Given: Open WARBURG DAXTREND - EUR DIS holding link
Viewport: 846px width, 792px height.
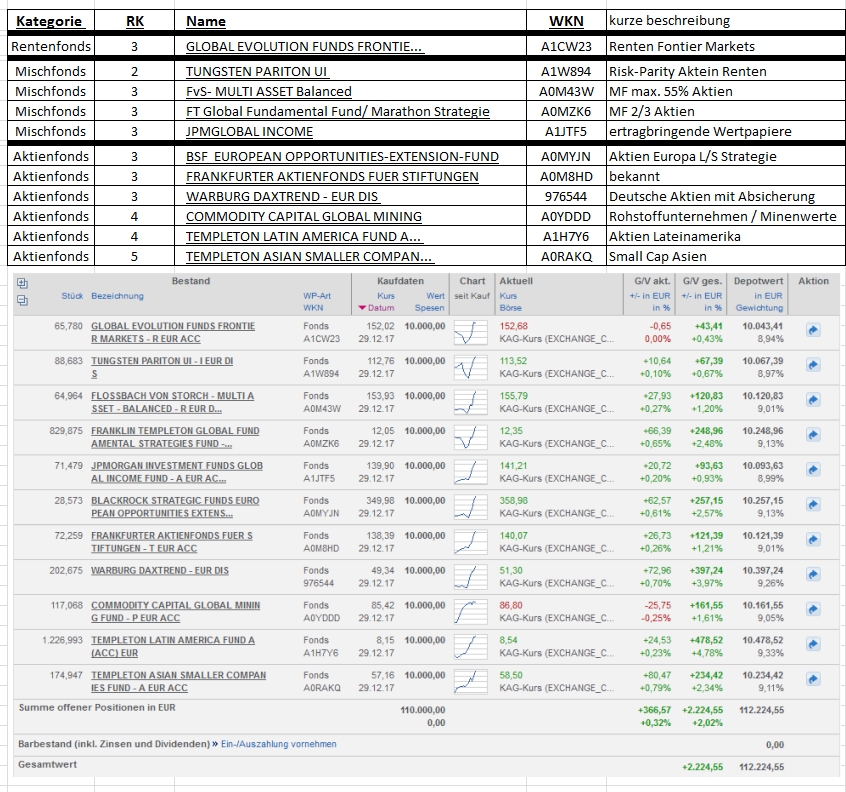Looking at the screenshot, I should (x=160, y=571).
